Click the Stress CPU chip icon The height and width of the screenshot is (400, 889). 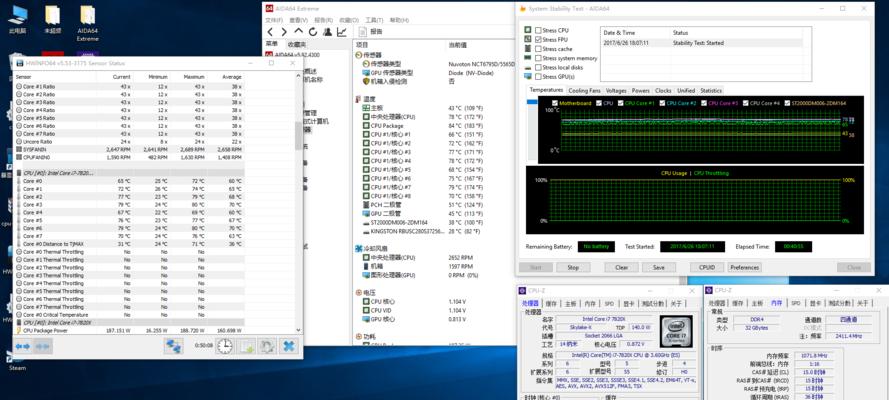tap(528, 30)
